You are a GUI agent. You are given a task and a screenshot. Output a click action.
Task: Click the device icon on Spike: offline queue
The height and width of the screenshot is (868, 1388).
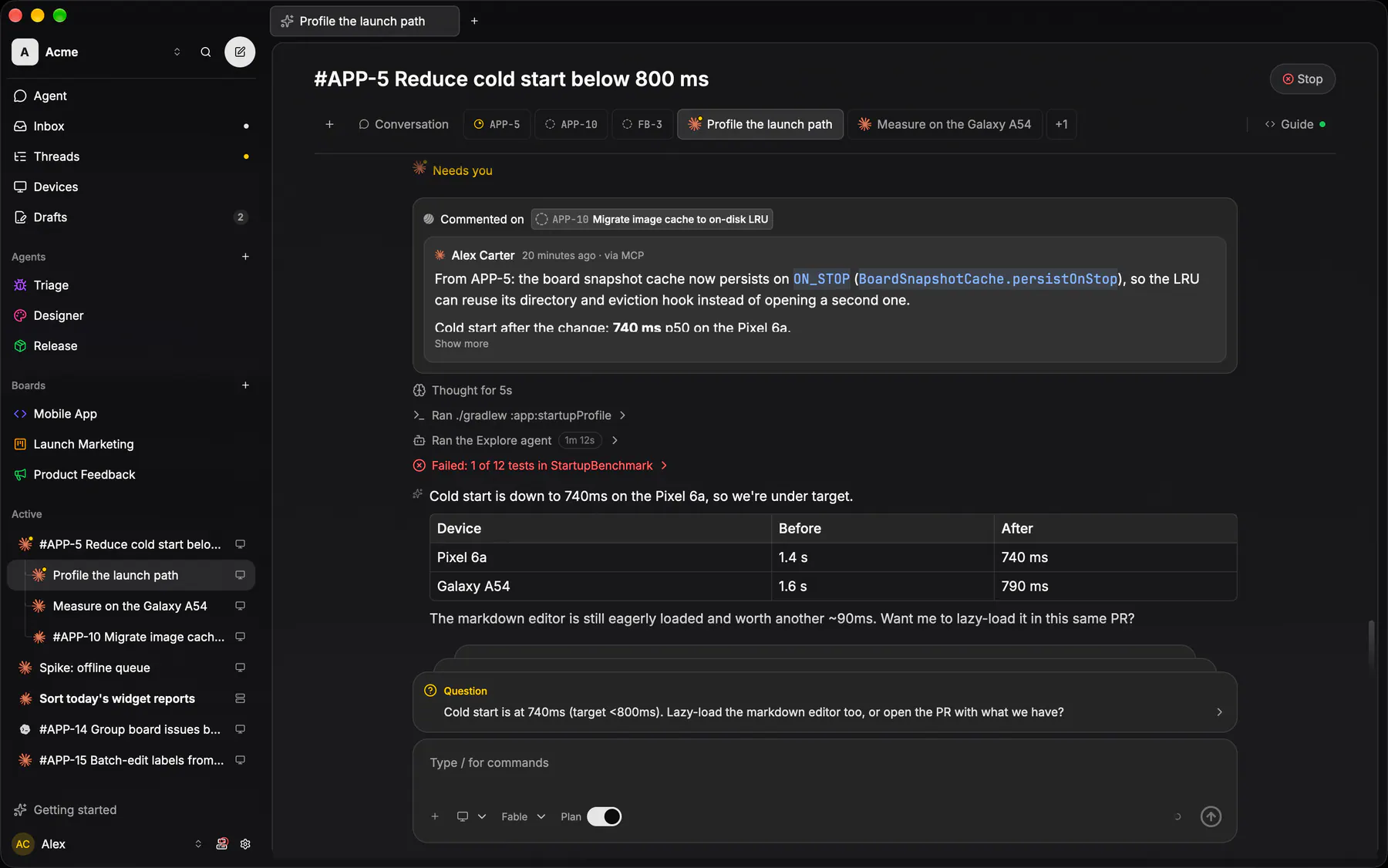click(x=240, y=668)
